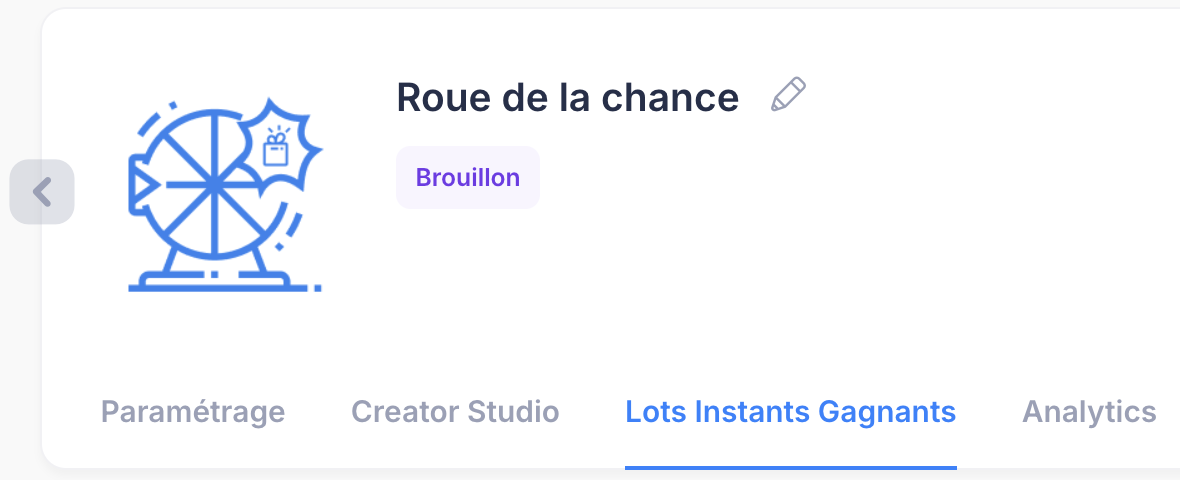Click the blue underline beneath the active tab

coord(790,467)
